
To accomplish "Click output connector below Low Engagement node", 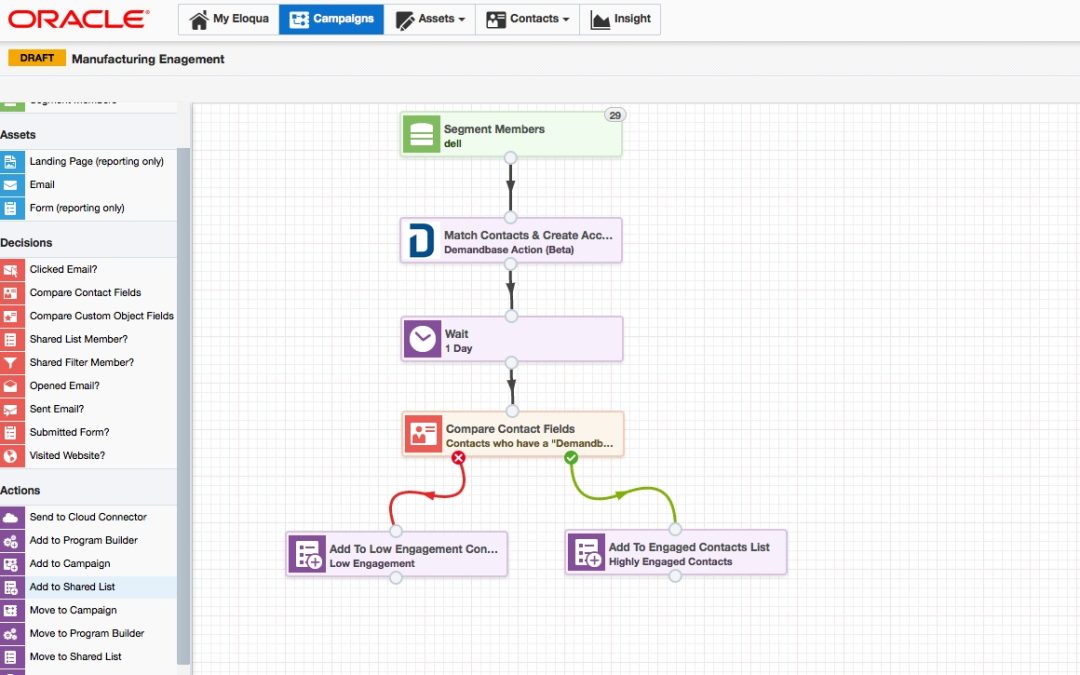I will pyautogui.click(x=396, y=578).
